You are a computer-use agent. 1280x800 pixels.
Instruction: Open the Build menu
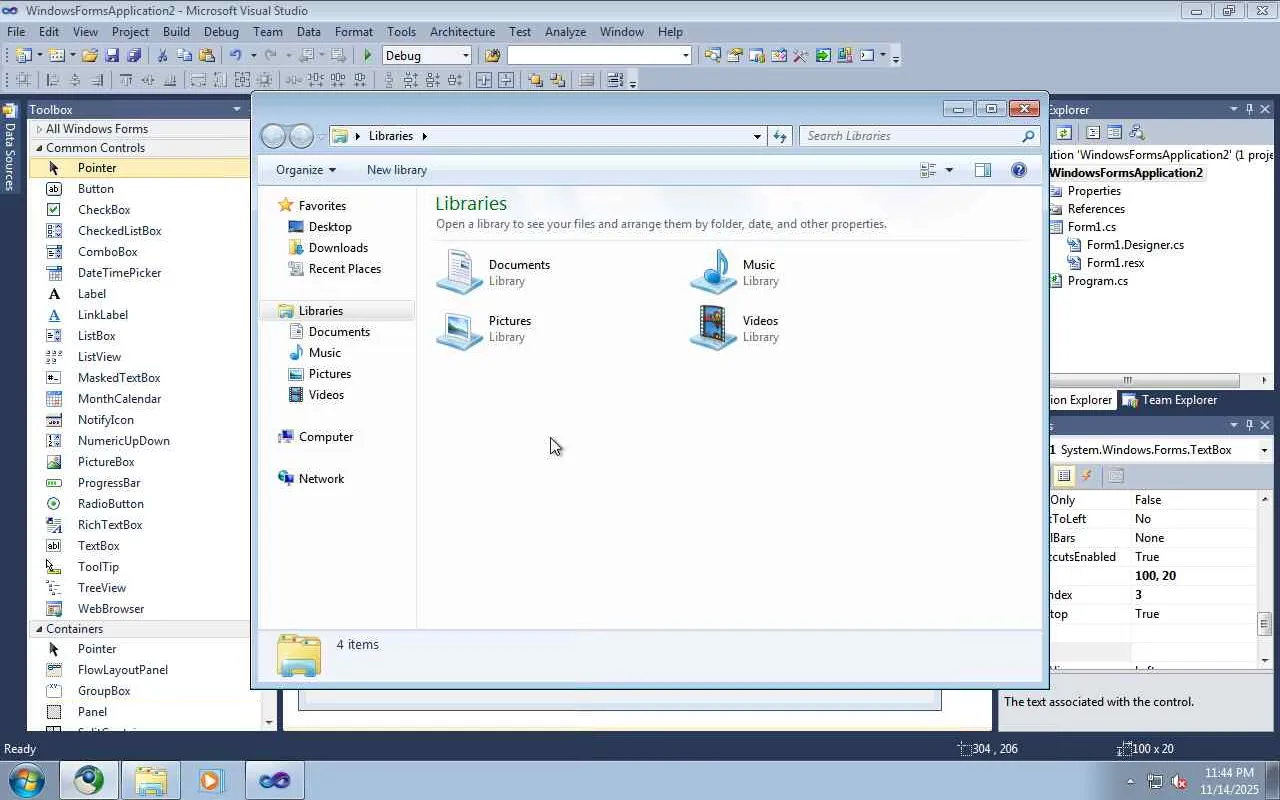[176, 31]
